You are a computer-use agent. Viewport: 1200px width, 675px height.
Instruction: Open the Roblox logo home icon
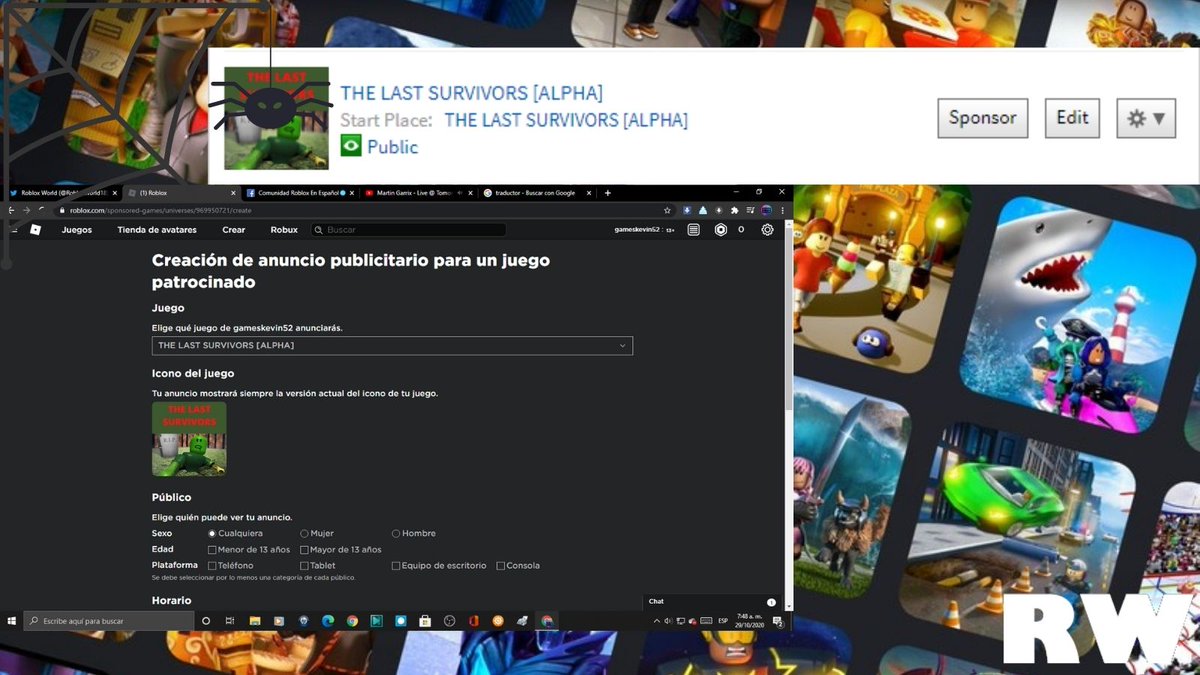point(35,230)
